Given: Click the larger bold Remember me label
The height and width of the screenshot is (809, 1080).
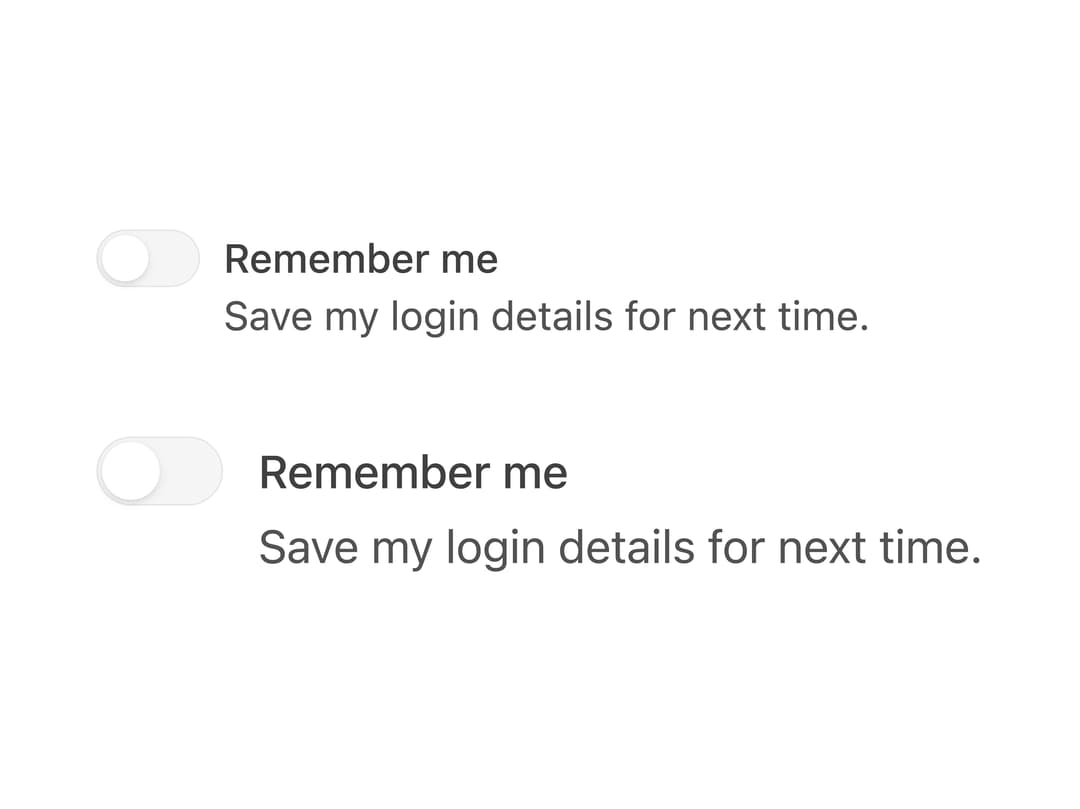Looking at the screenshot, I should coord(413,473).
